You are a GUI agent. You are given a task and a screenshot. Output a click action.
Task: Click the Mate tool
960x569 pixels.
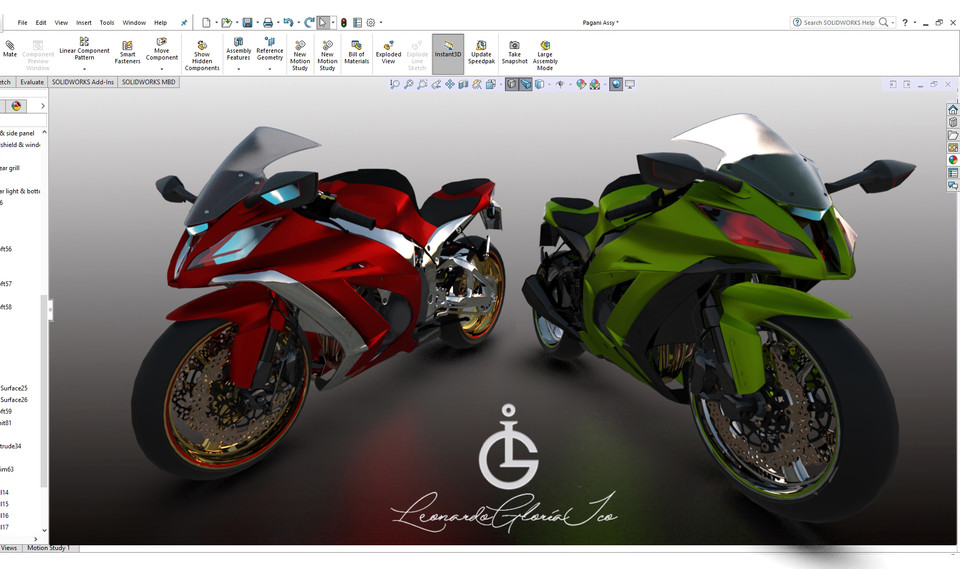tap(9, 49)
